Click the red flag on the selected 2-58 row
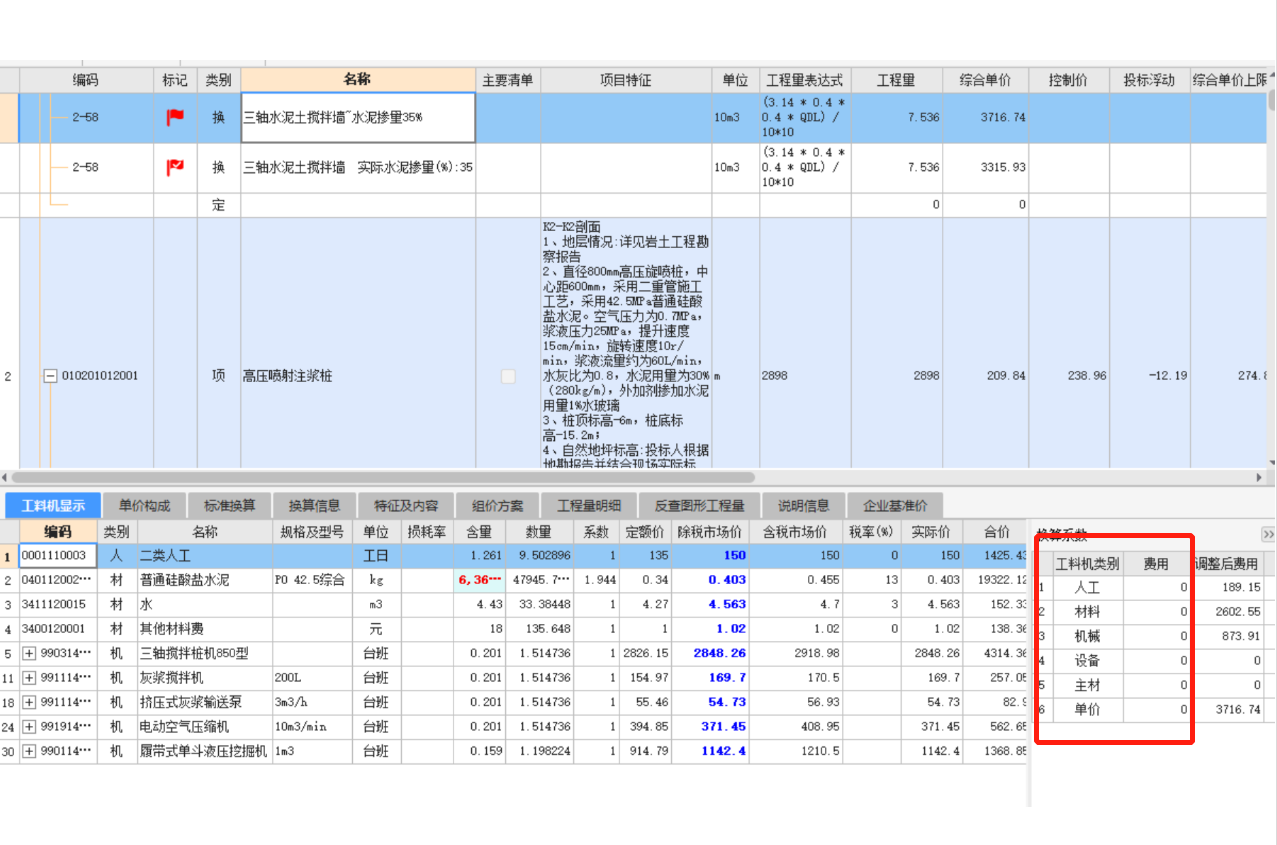Image resolution: width=1277 pixels, height=845 pixels. pos(175,117)
